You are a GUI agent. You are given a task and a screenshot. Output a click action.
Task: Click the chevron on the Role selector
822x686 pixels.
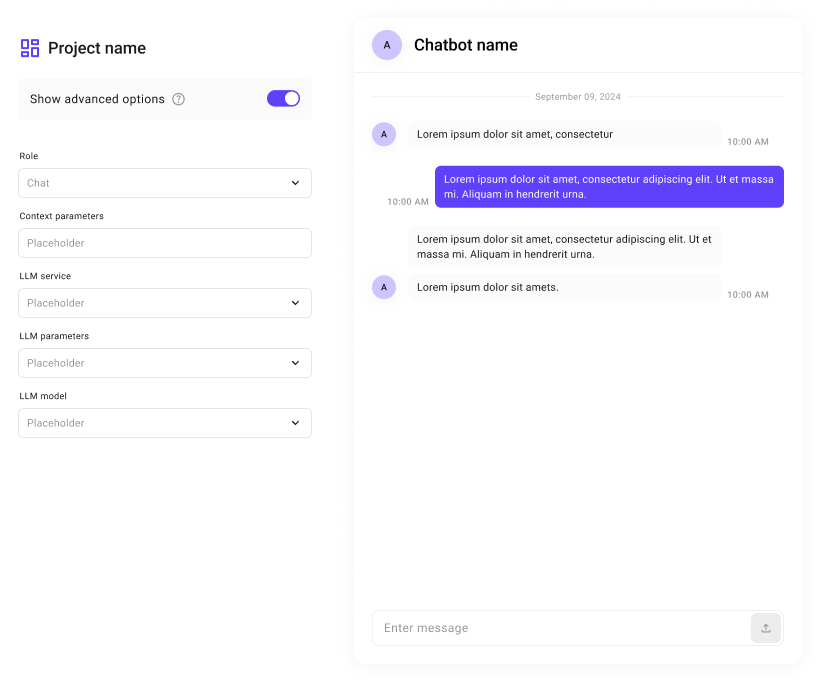tap(295, 183)
